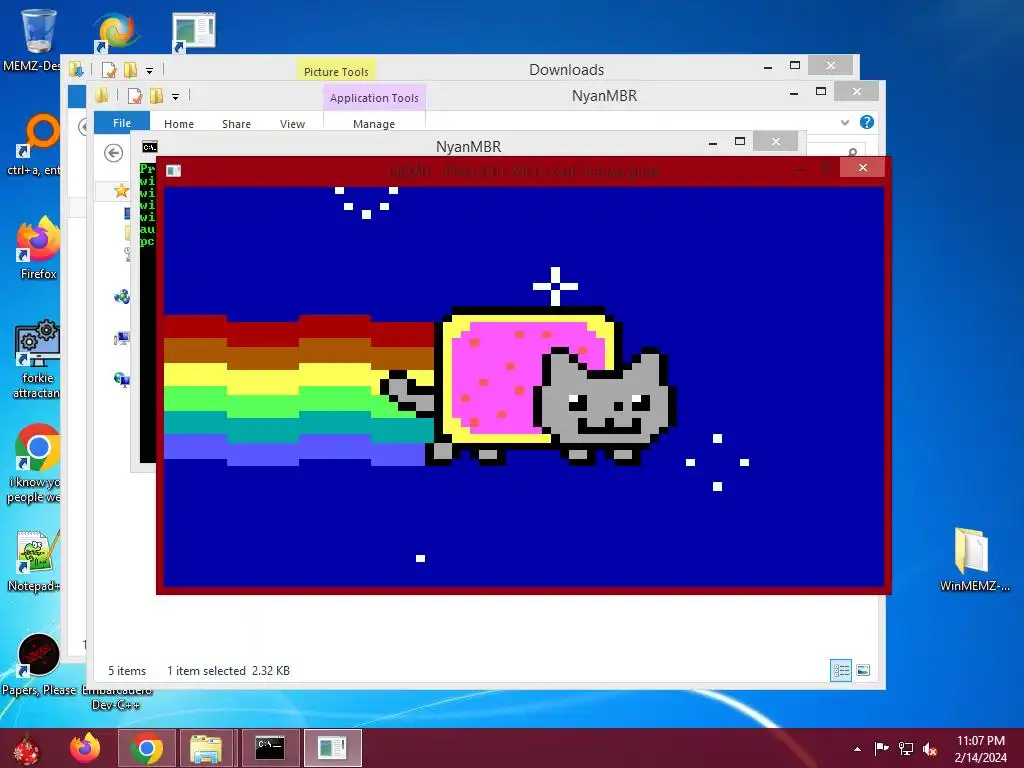Maximize the NyanMBR console window
The image size is (1024, 768).
click(x=739, y=142)
